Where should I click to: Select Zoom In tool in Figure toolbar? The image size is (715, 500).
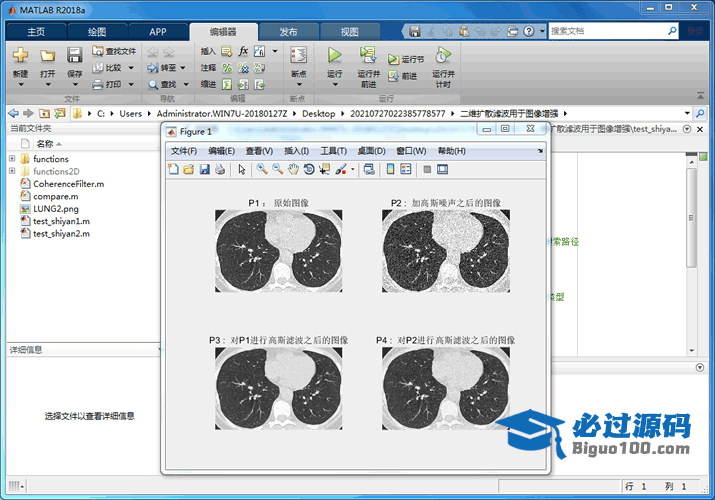click(262, 169)
